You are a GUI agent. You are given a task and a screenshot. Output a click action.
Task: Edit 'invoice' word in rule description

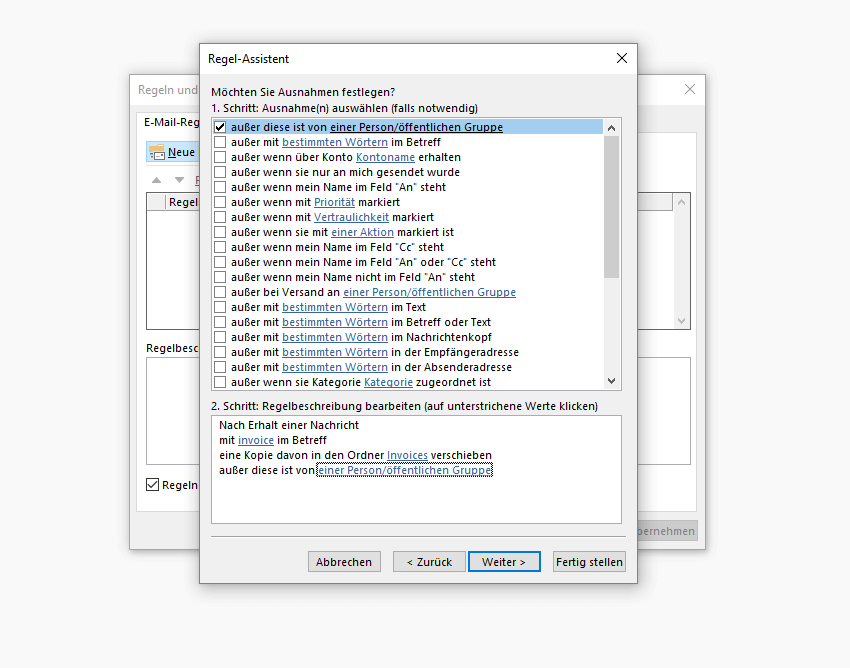pyautogui.click(x=255, y=440)
